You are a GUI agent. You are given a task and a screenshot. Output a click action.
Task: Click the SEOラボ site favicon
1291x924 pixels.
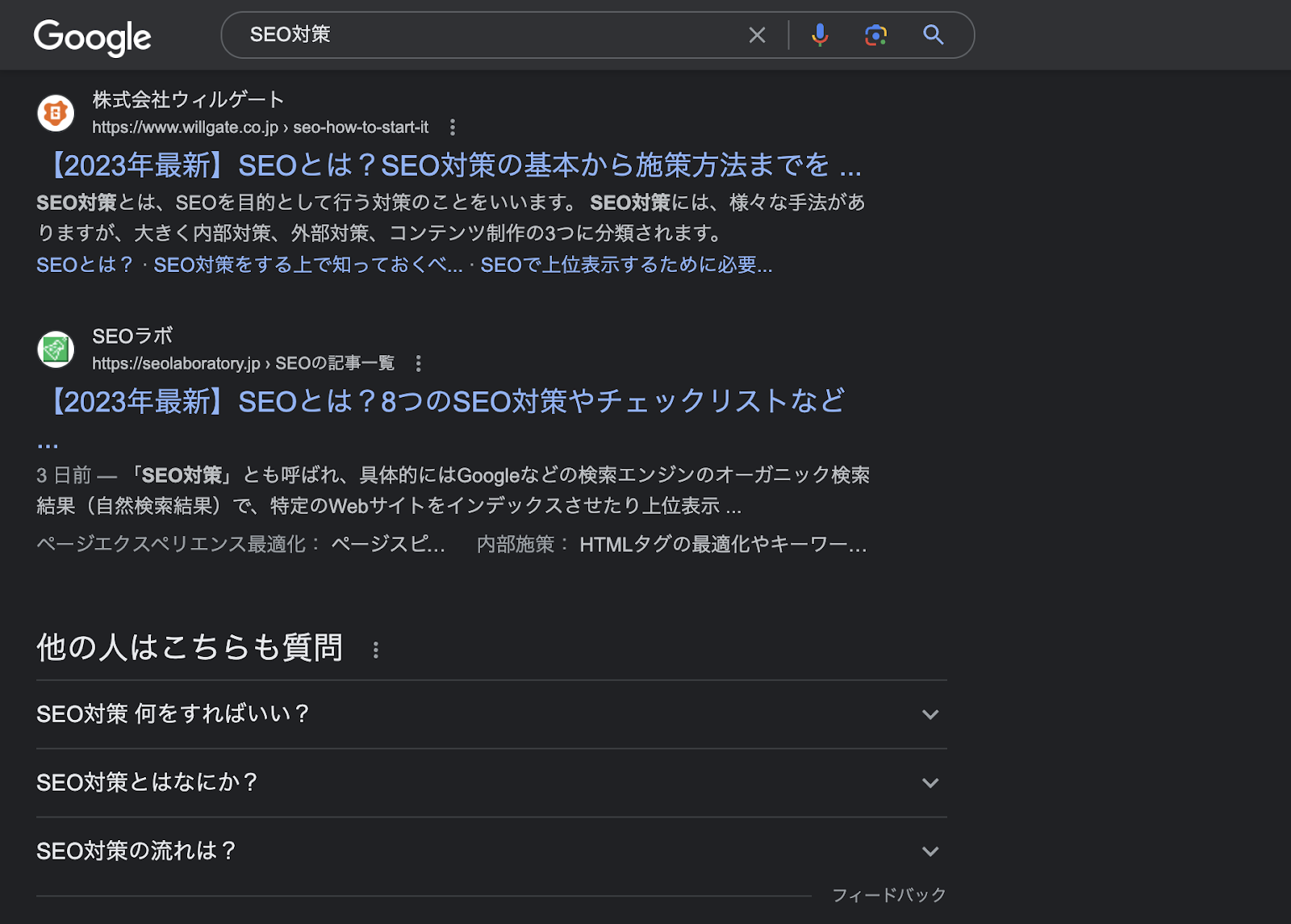pyautogui.click(x=56, y=349)
